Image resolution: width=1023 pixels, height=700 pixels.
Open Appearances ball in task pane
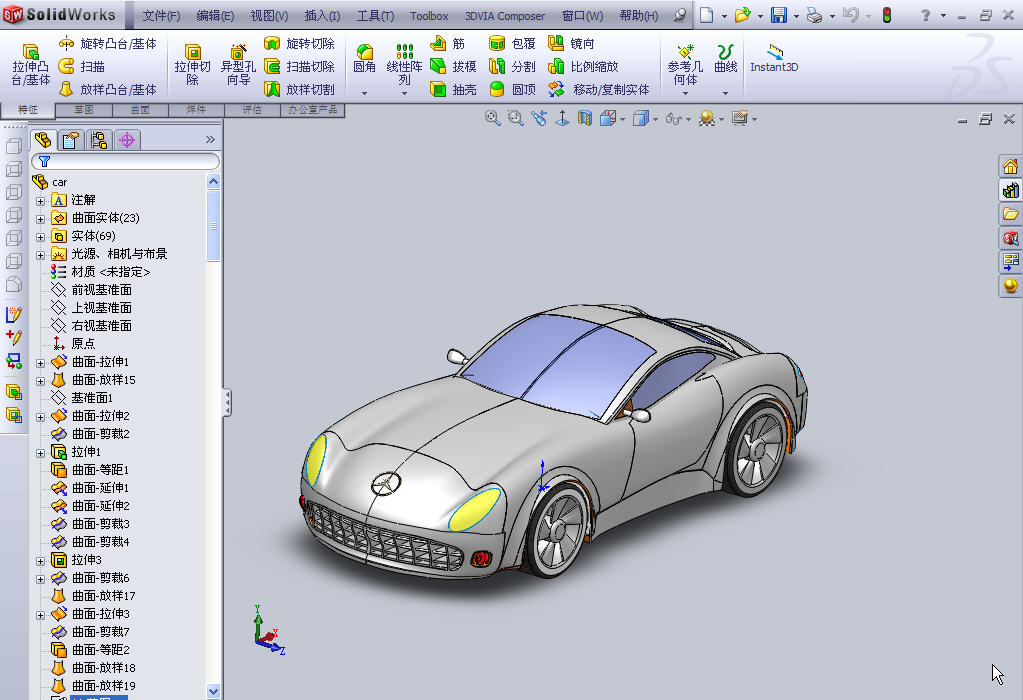click(1011, 285)
